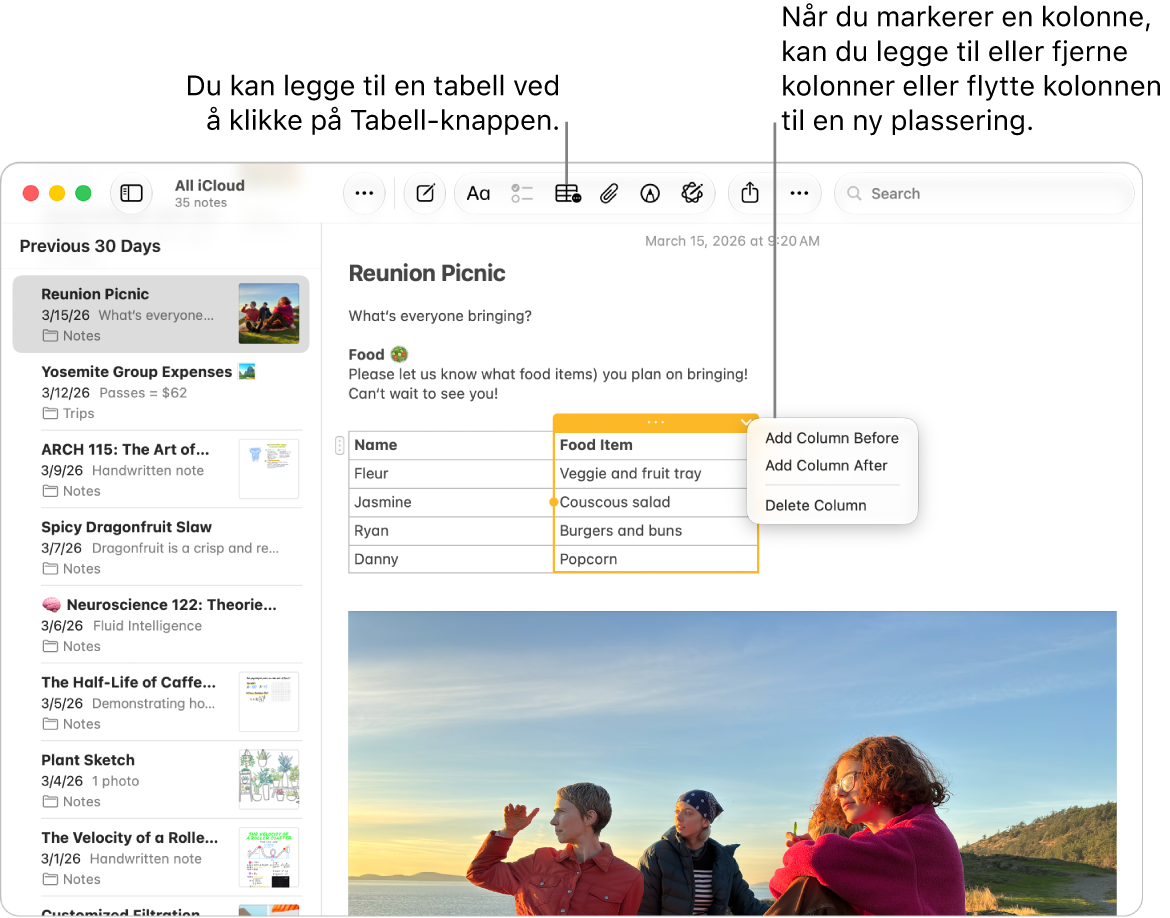Choose Add Column After
1170x918 pixels.
[x=826, y=466]
